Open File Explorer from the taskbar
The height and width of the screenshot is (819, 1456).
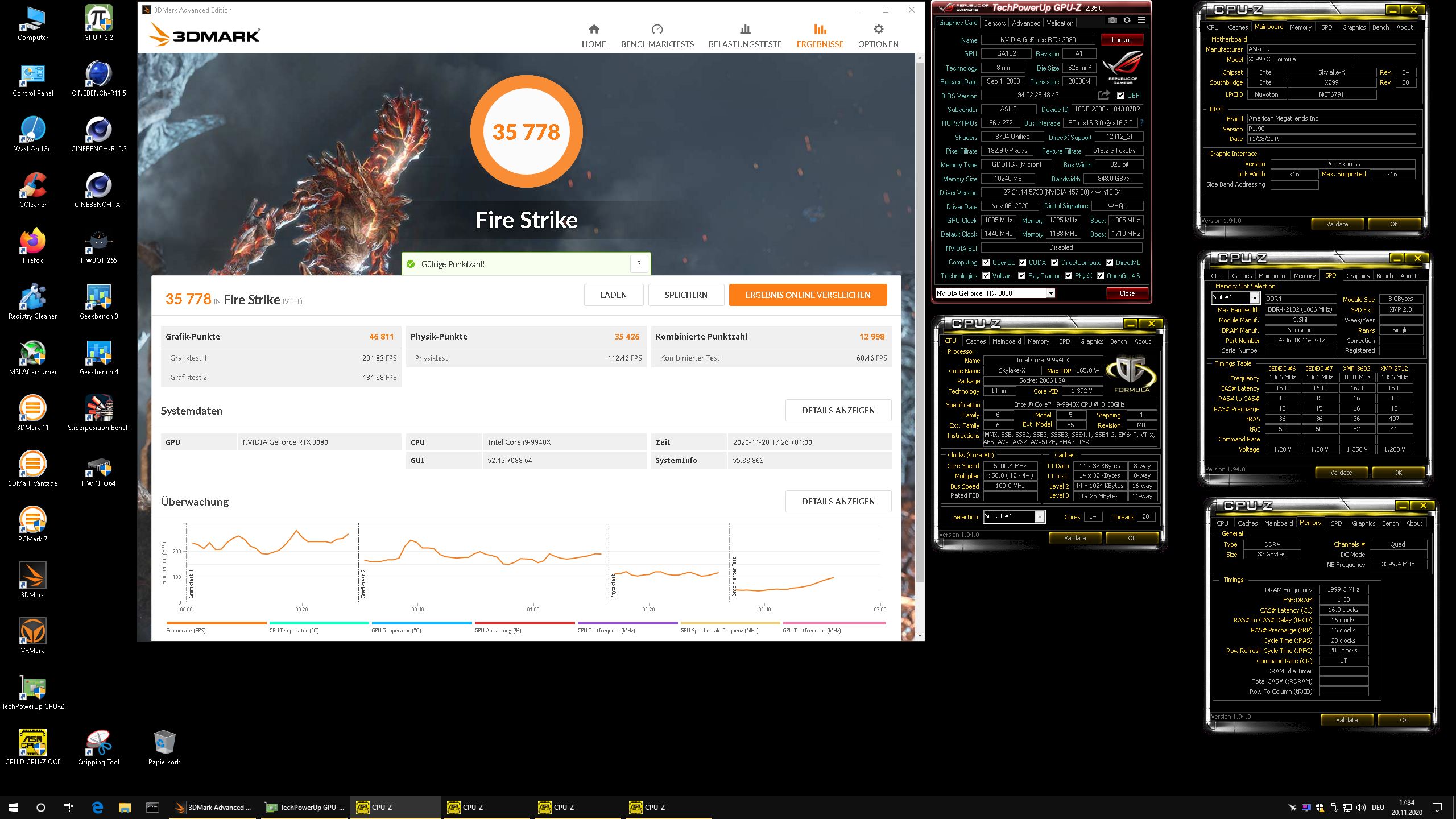[125, 807]
